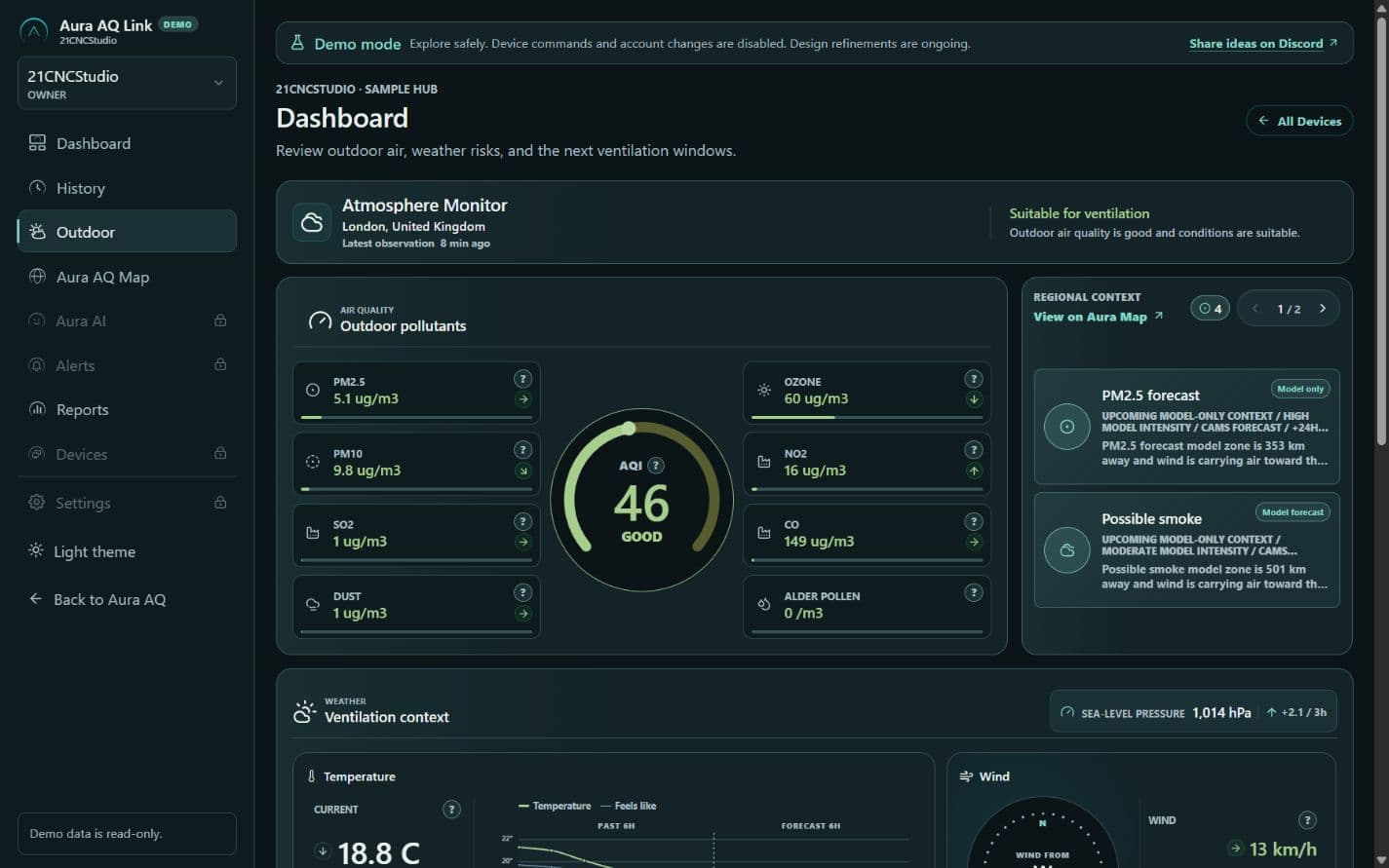Click the NO2 help question mark
The width and height of the screenshot is (1389, 868).
pyautogui.click(x=973, y=450)
